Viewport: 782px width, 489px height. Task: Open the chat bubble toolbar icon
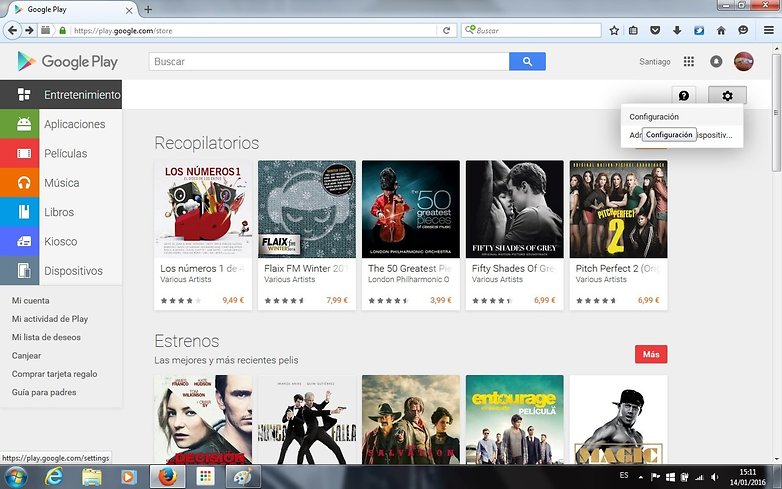(743, 30)
